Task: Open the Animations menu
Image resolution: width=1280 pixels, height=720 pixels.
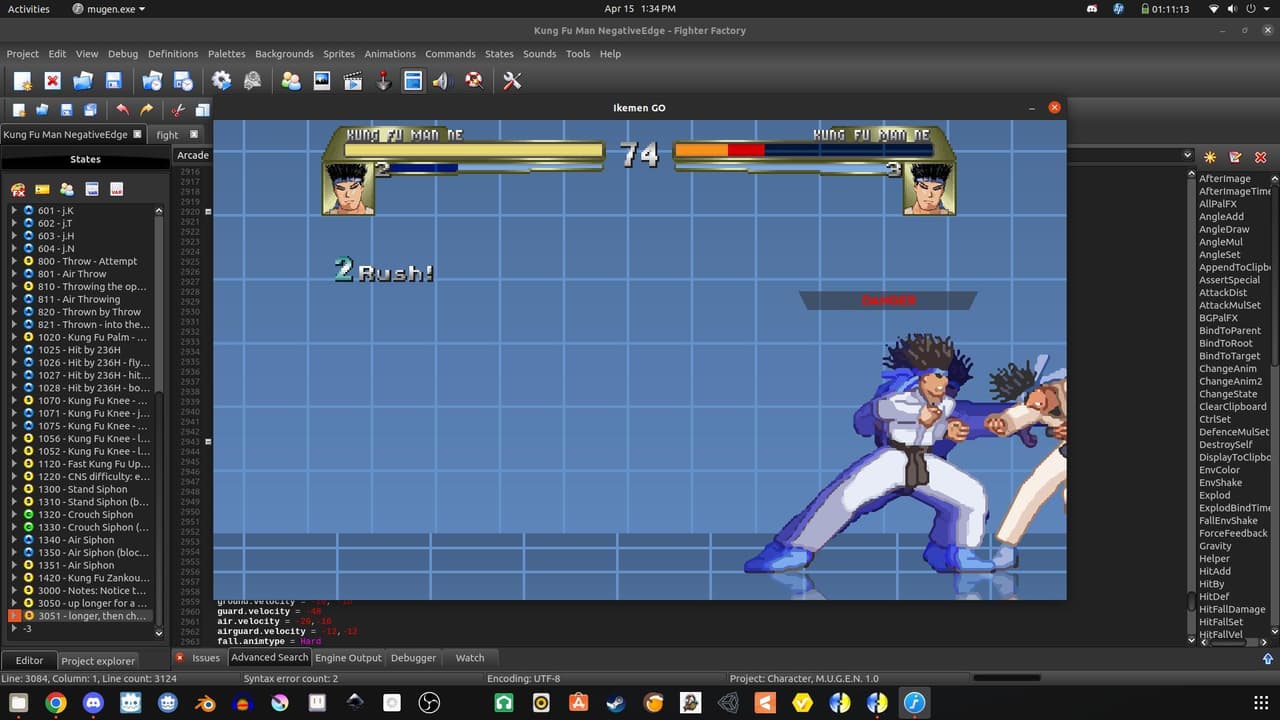Action: click(x=390, y=54)
